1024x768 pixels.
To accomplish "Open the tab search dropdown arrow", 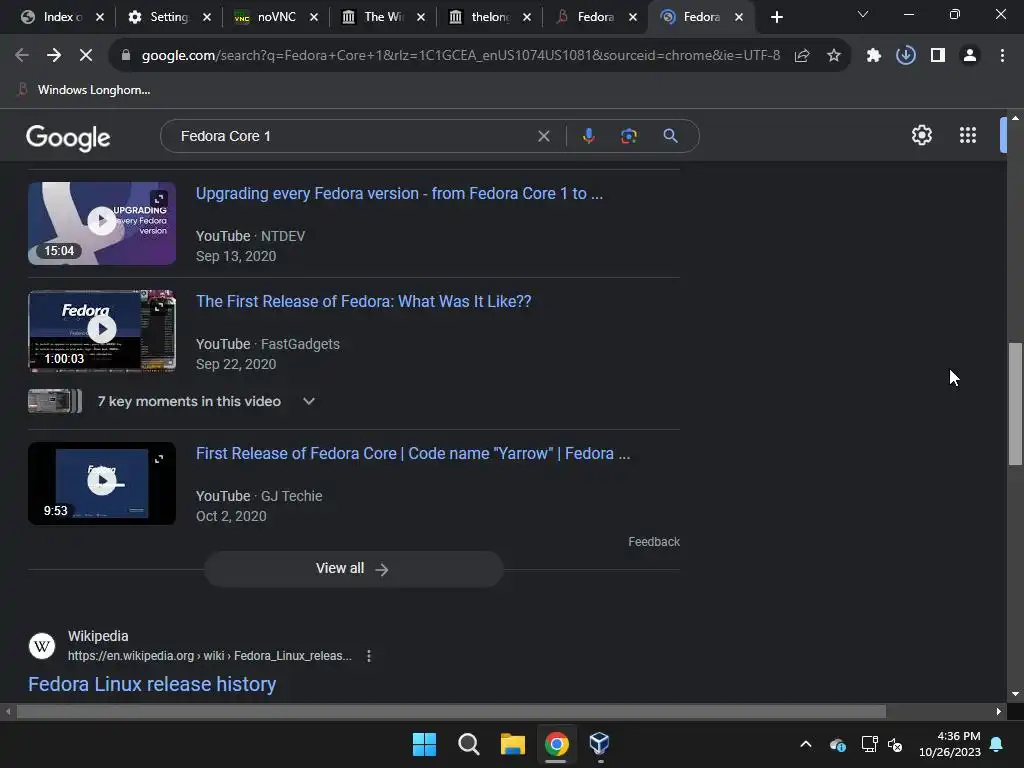I will [x=863, y=14].
